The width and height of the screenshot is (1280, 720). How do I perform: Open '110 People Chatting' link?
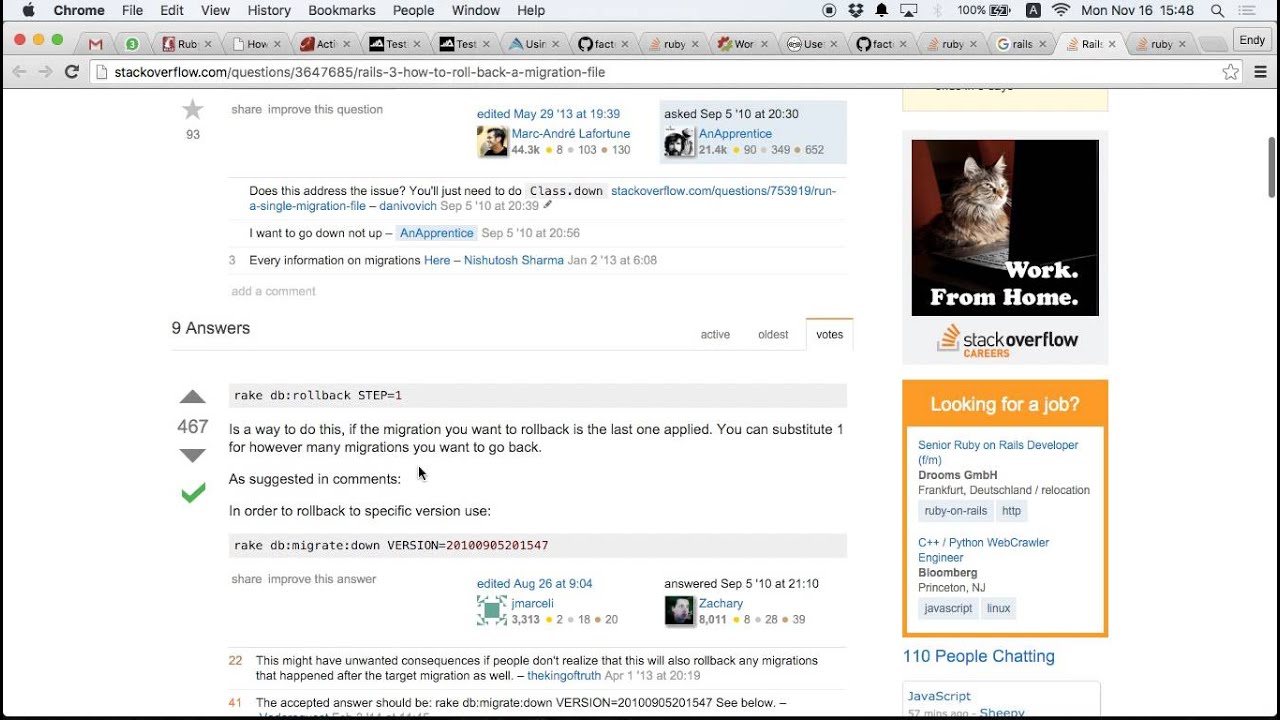point(979,656)
